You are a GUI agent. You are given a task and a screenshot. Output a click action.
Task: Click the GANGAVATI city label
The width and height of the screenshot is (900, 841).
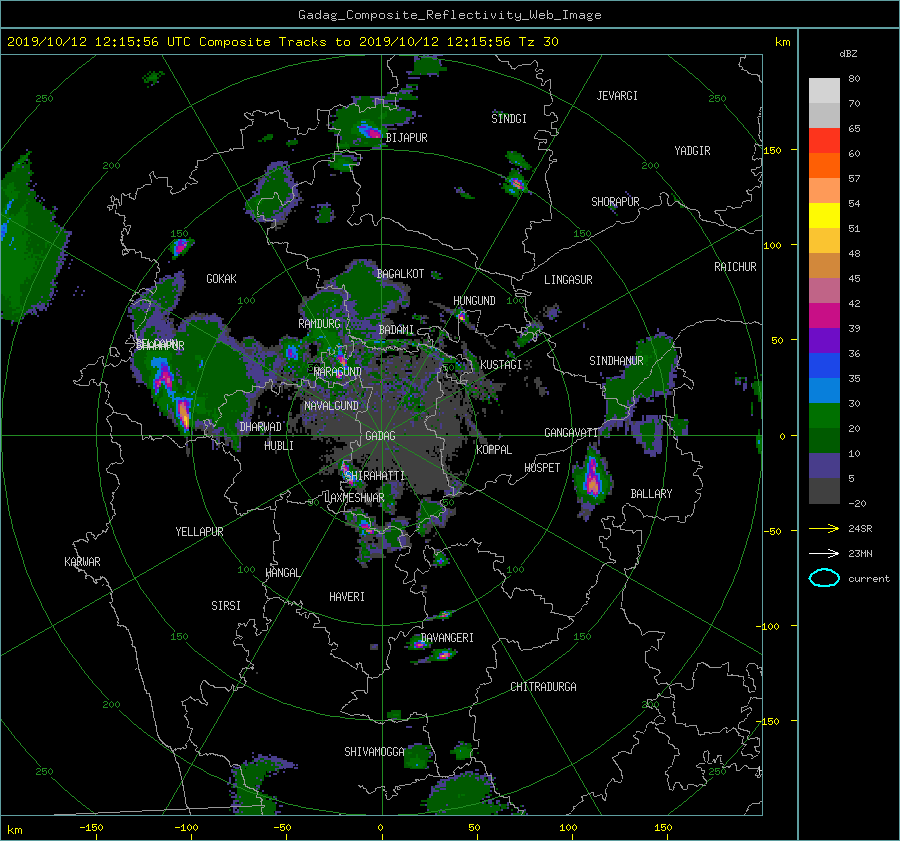click(x=571, y=433)
